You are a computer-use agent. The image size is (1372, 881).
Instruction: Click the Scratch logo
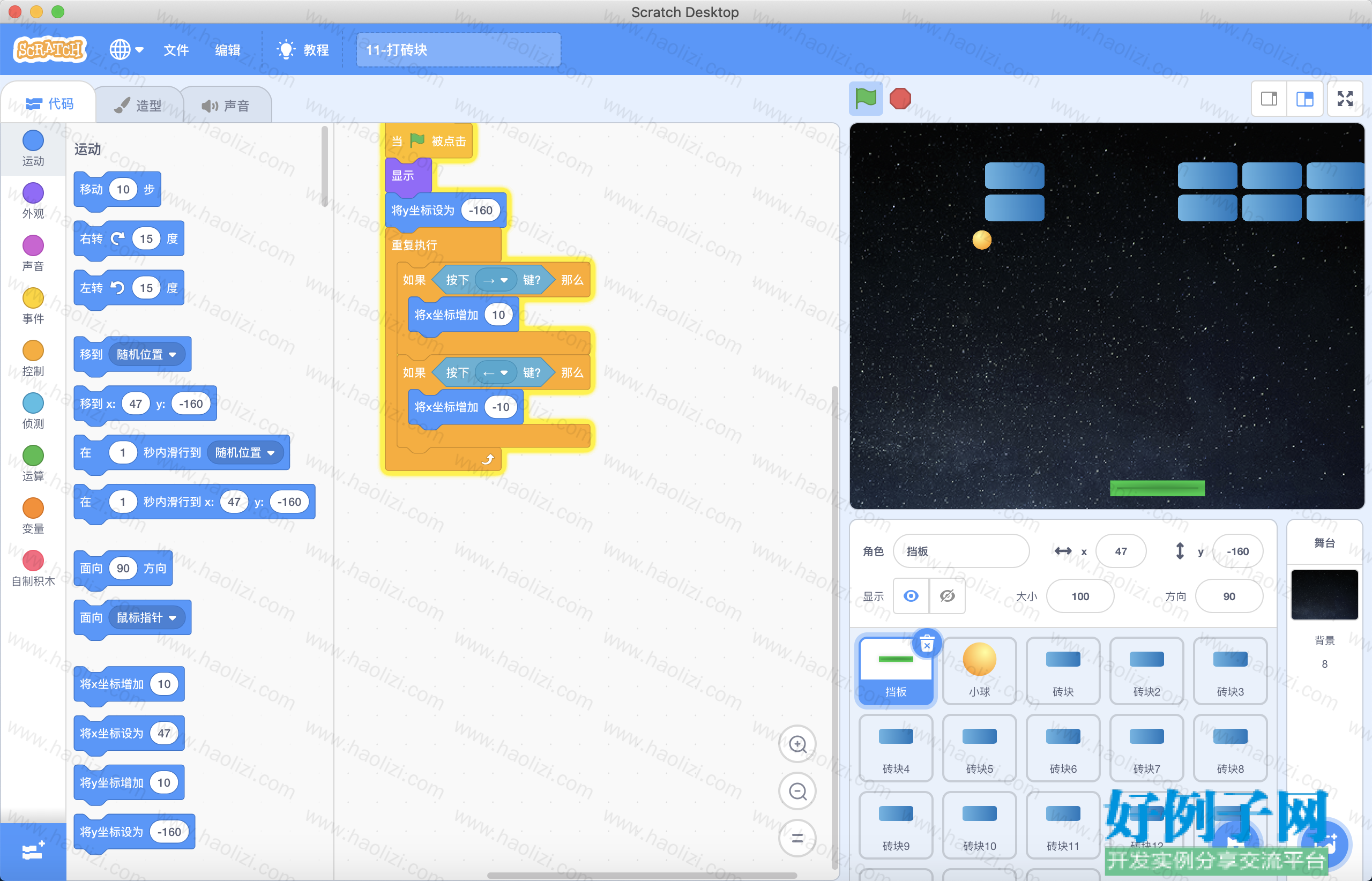(x=50, y=50)
